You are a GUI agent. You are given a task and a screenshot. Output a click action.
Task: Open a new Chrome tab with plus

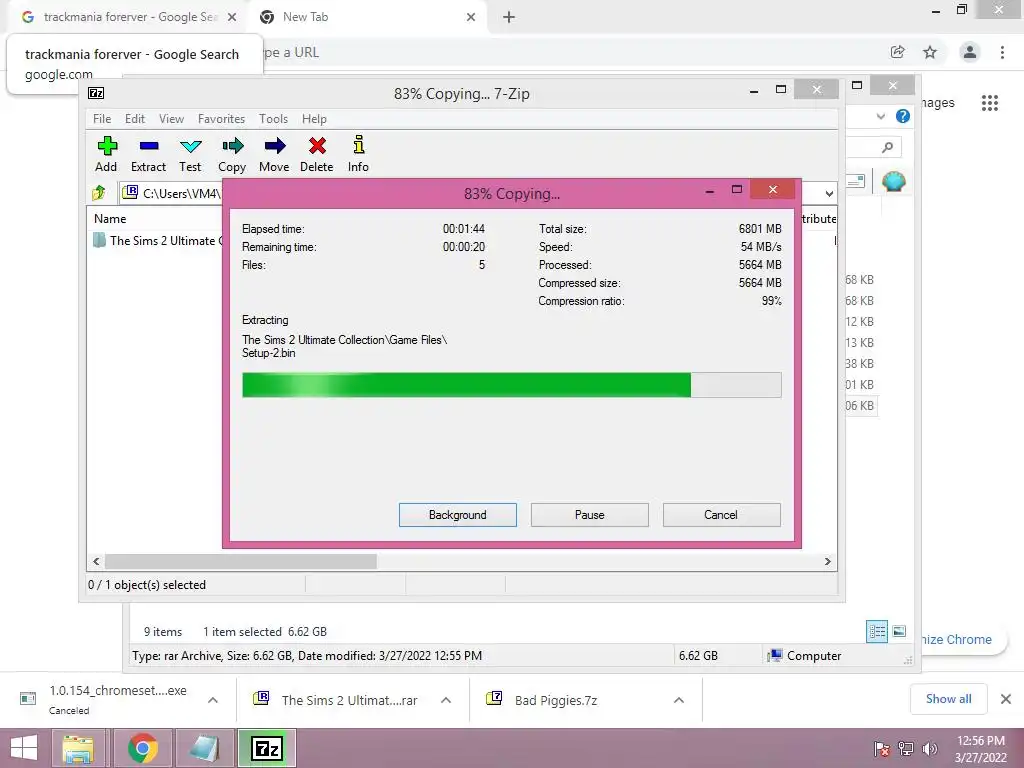point(509,18)
